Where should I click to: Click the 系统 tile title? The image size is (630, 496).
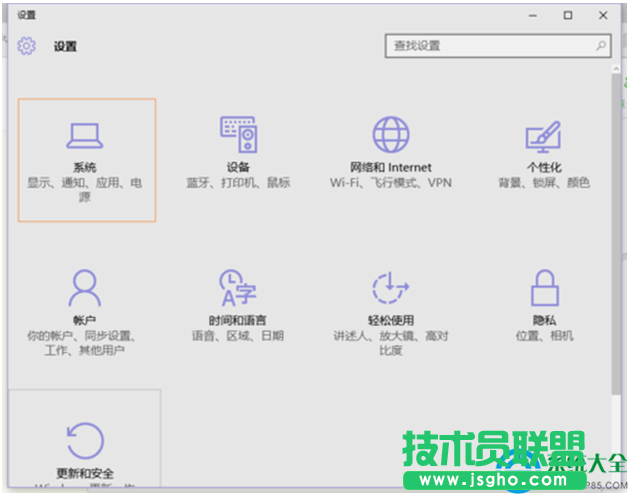(x=85, y=167)
